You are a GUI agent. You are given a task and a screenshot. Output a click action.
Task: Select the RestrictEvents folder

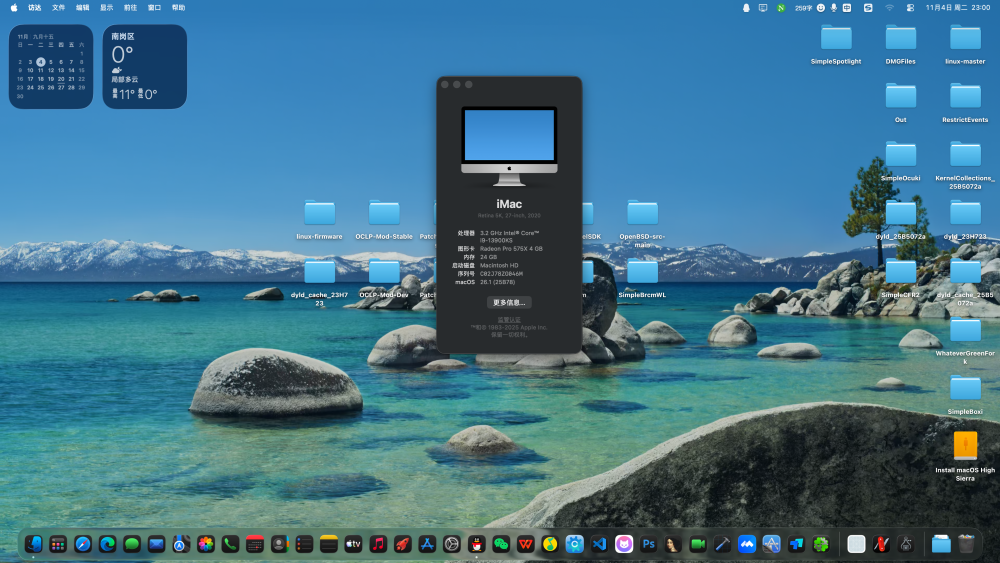point(965,102)
